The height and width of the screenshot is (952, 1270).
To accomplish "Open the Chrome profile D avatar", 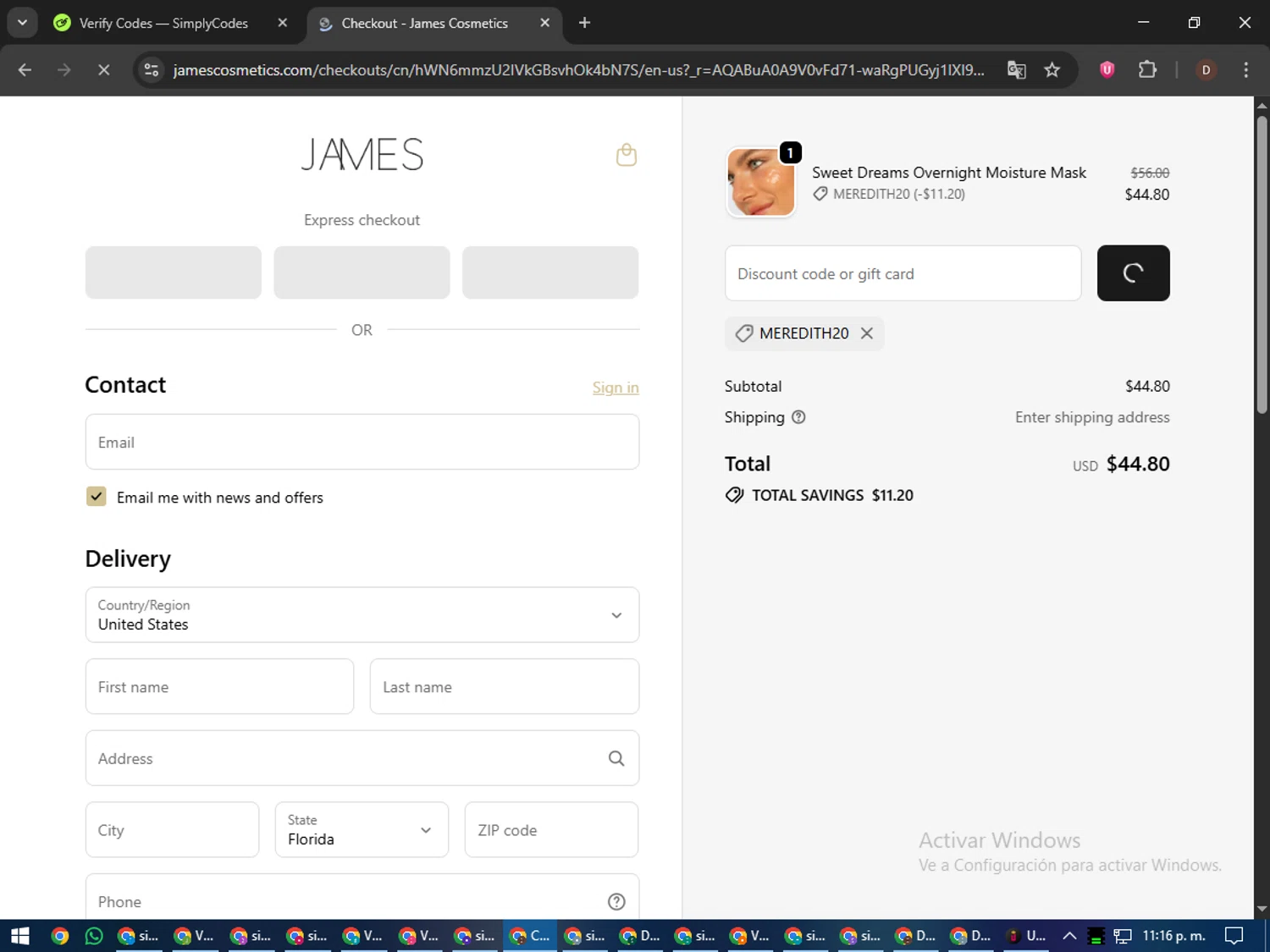I will pyautogui.click(x=1206, y=70).
